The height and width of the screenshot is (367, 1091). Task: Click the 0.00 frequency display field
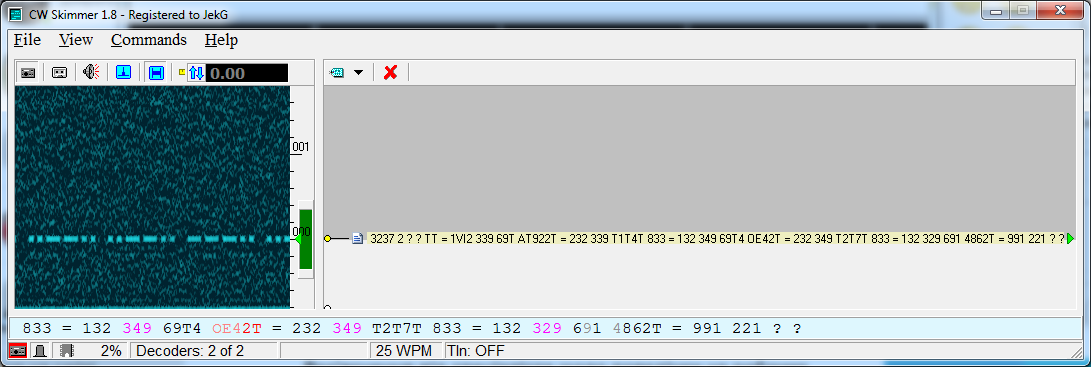[247, 73]
